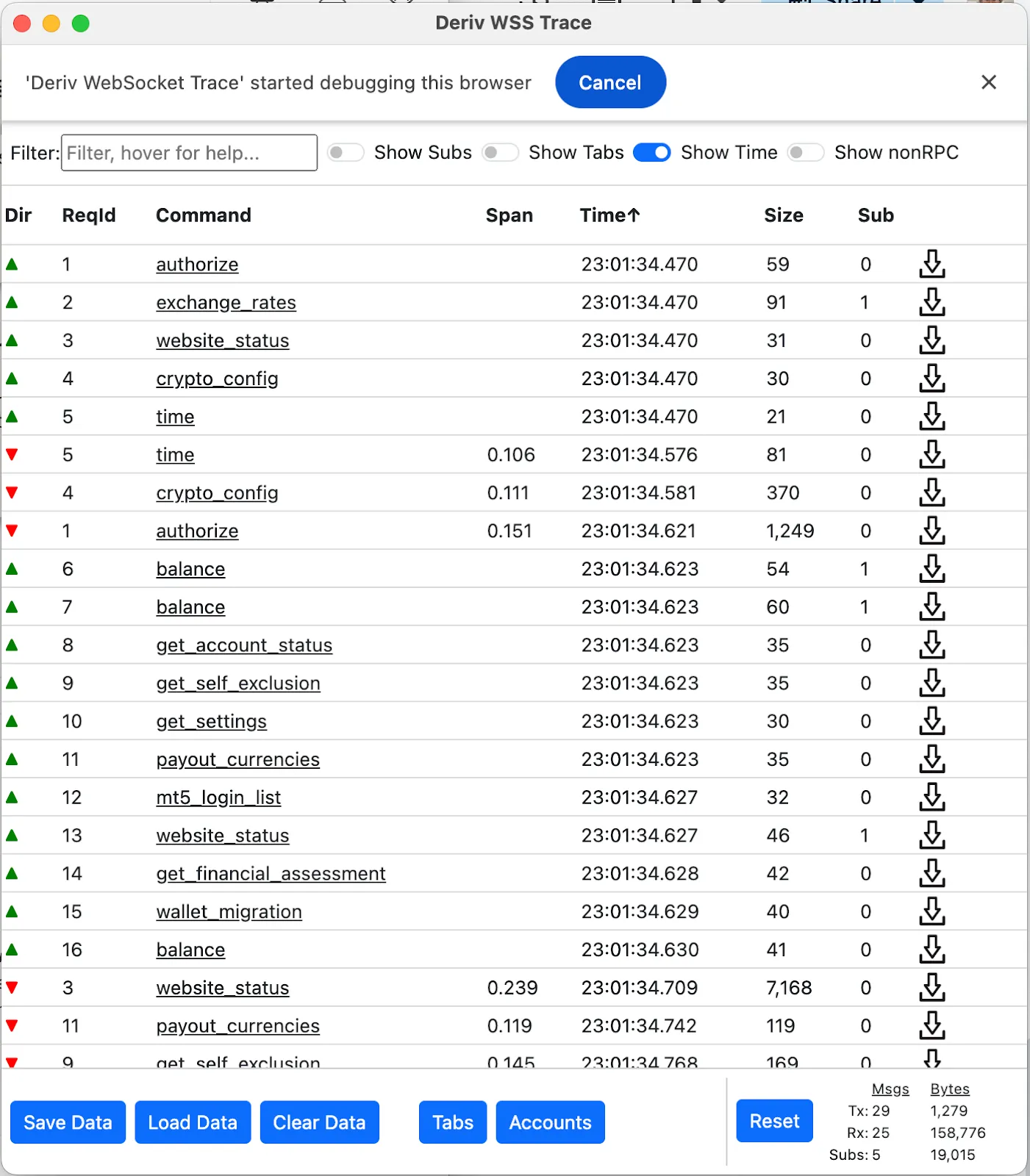Download wallet_migration row data

932,911
